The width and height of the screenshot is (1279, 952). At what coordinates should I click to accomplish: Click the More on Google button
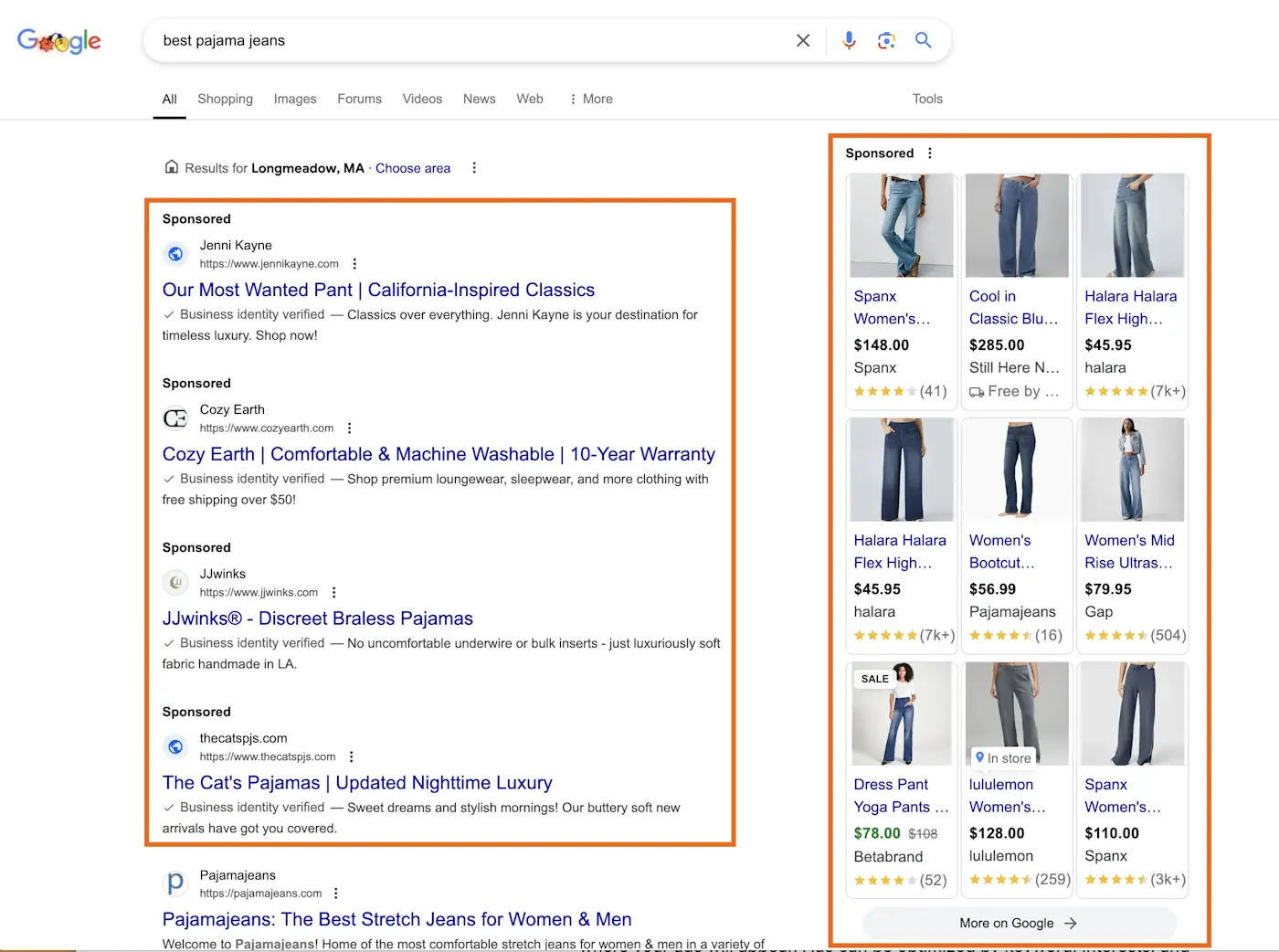(x=1019, y=924)
